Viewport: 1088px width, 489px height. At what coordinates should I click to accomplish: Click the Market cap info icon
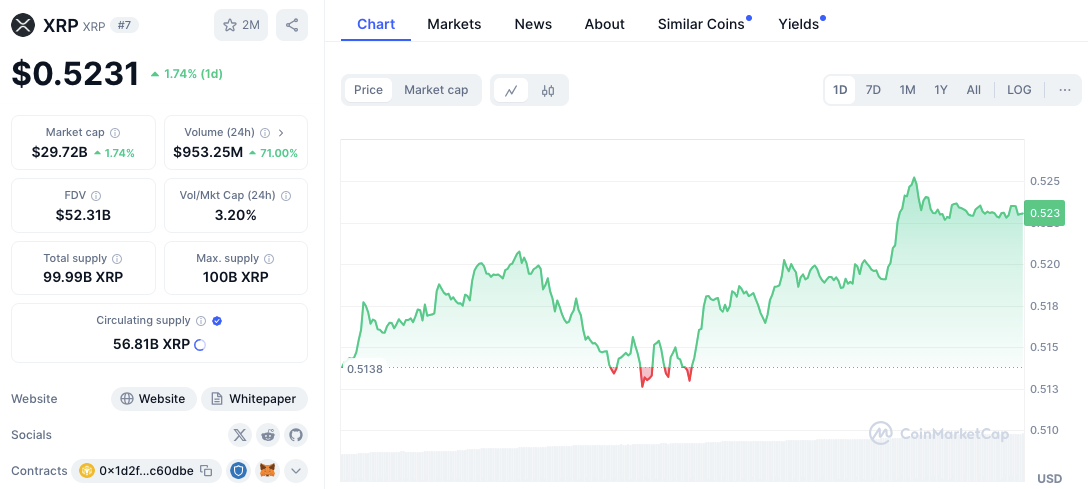click(115, 132)
